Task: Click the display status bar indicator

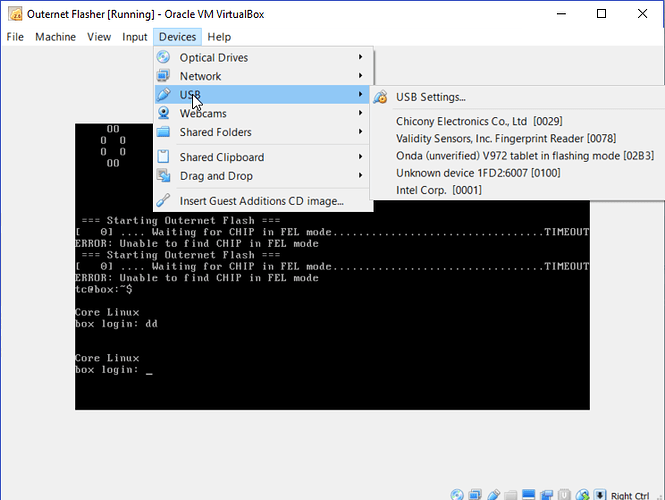Action: point(528,494)
